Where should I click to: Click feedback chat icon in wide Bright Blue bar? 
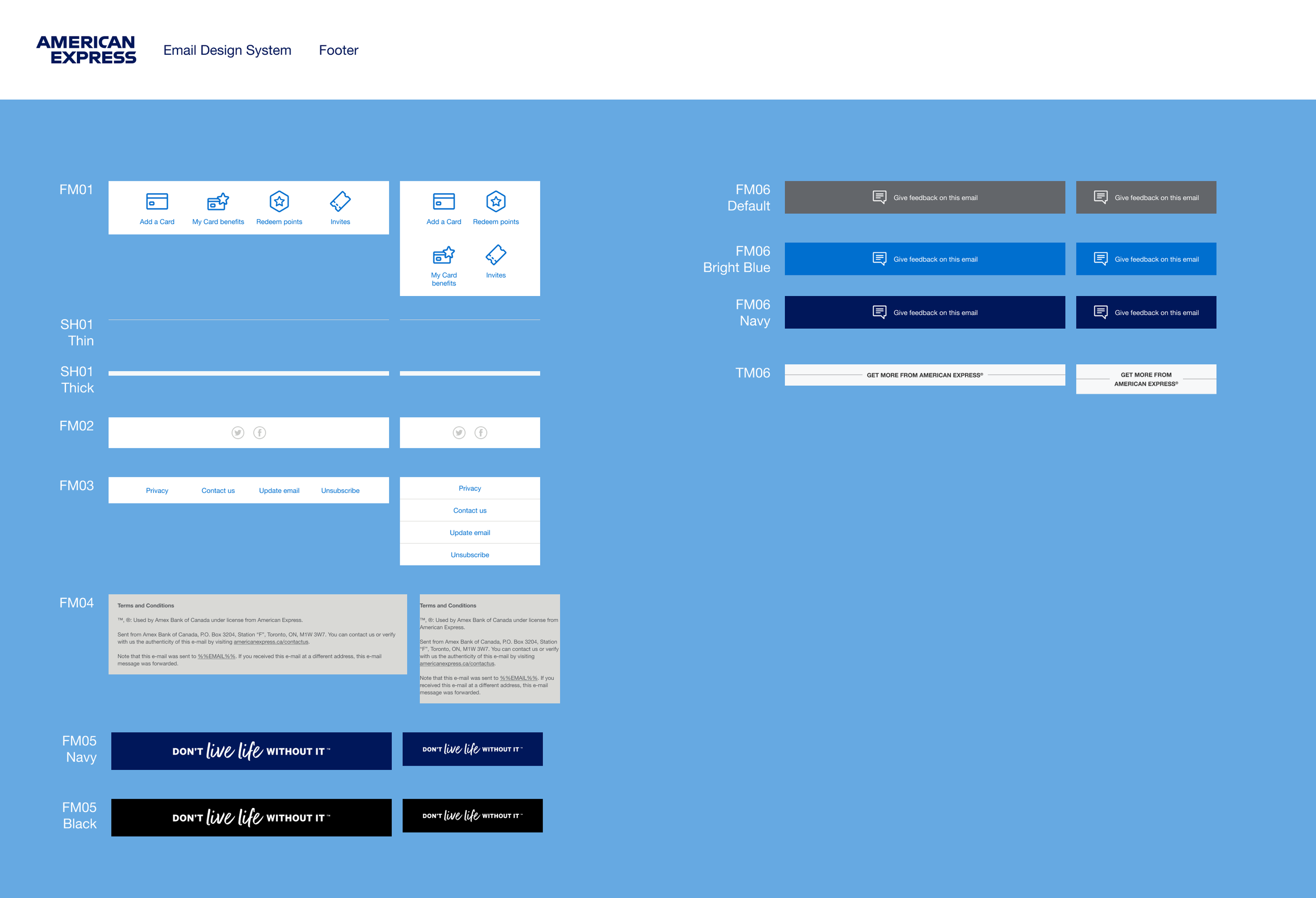(880, 259)
